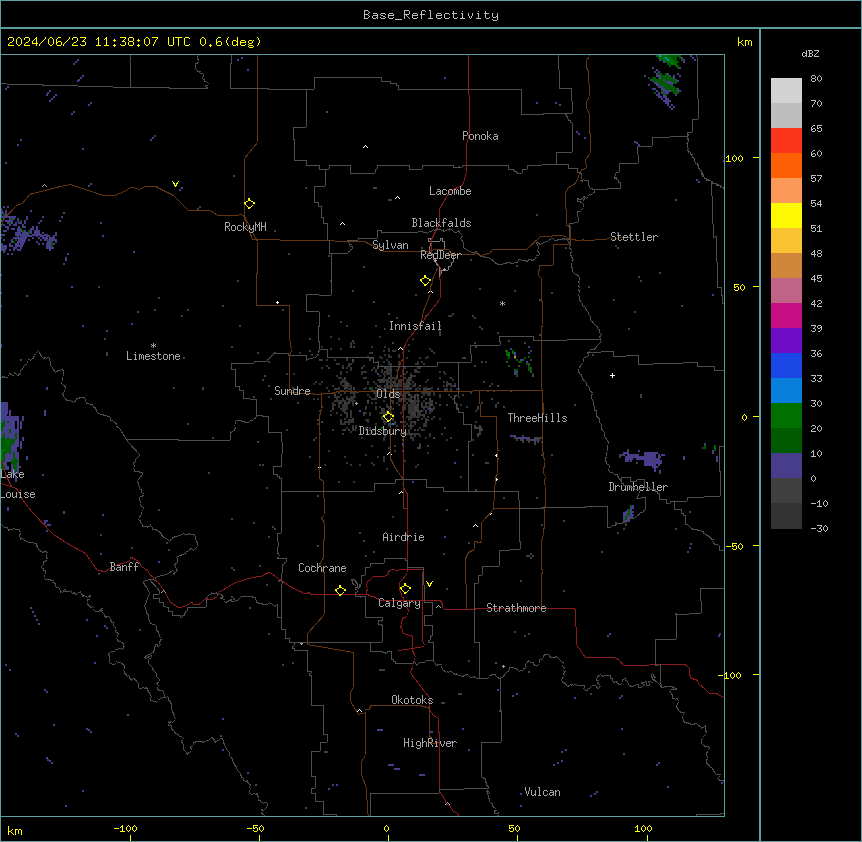Click the white plus marker north of Drumheller
The image size is (862, 842).
pyautogui.click(x=612, y=375)
